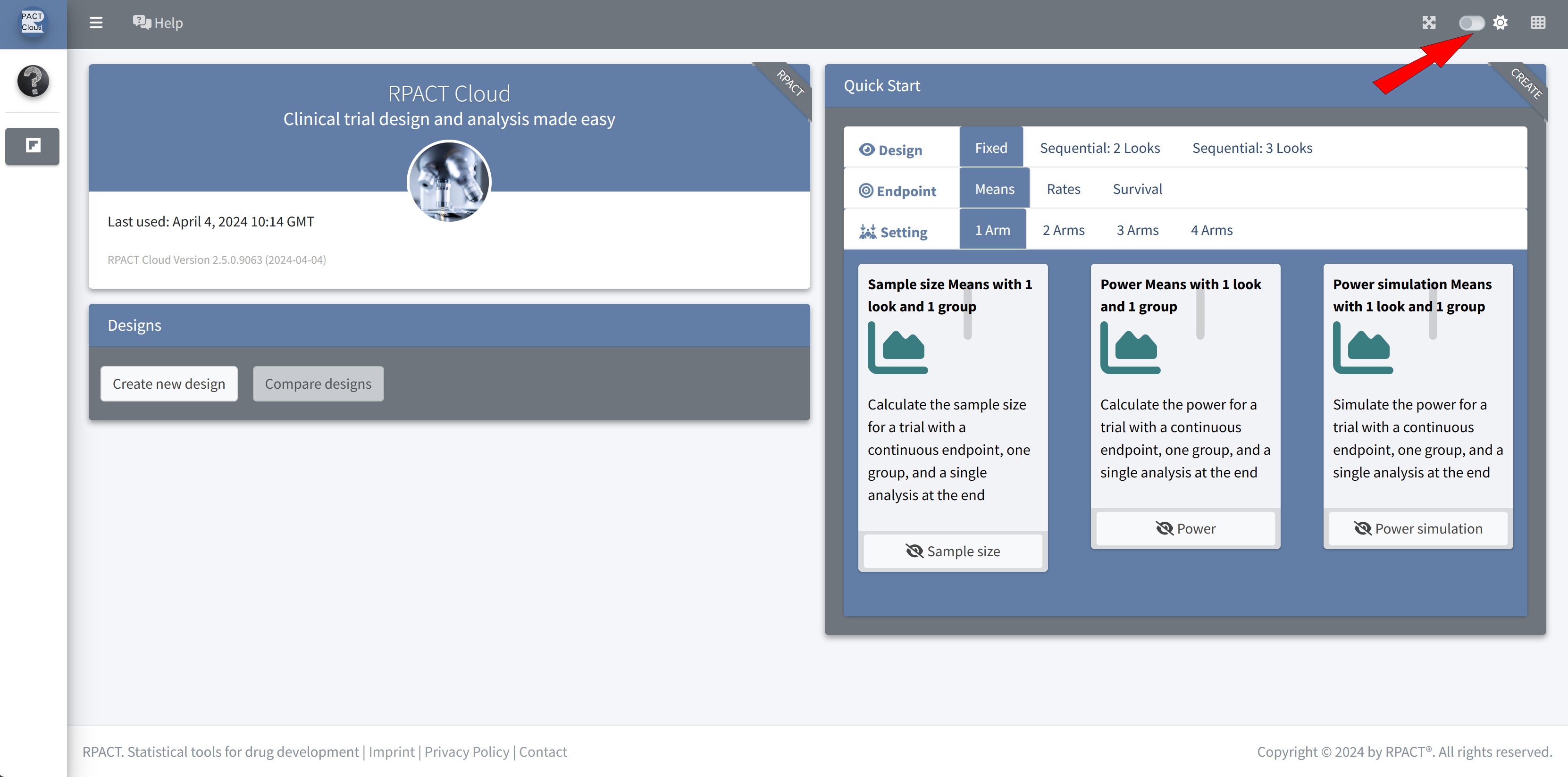Choose Sequential: 3 Looks design
Viewport: 1568px width, 777px height.
(1251, 148)
